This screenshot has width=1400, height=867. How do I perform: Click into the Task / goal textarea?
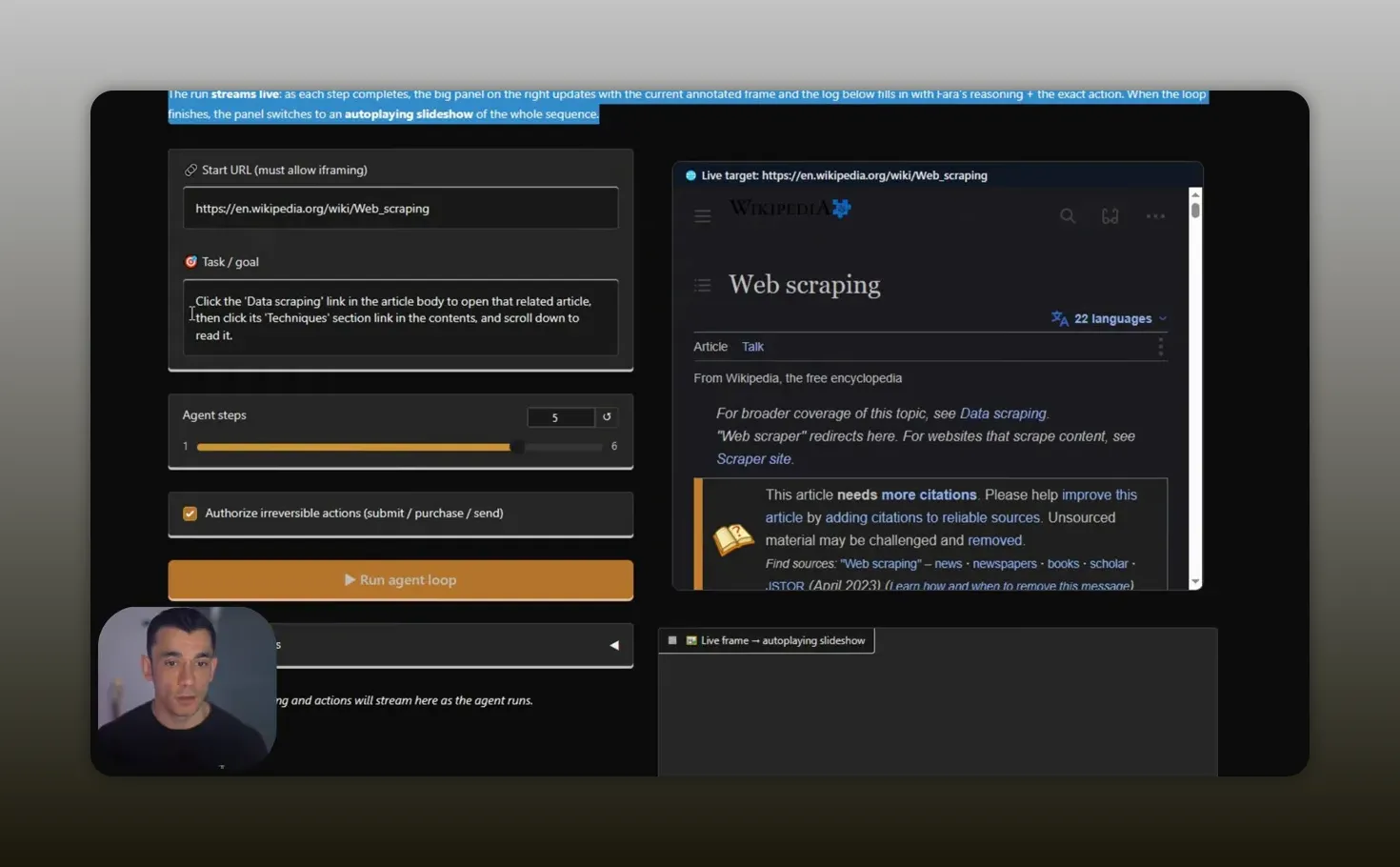[x=401, y=318]
